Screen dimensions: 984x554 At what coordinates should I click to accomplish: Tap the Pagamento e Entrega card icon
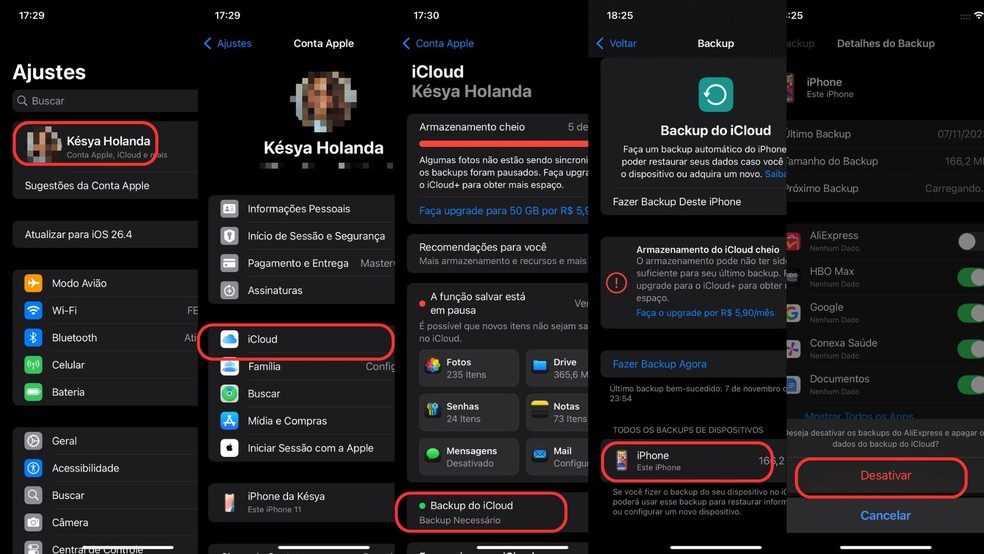click(229, 263)
